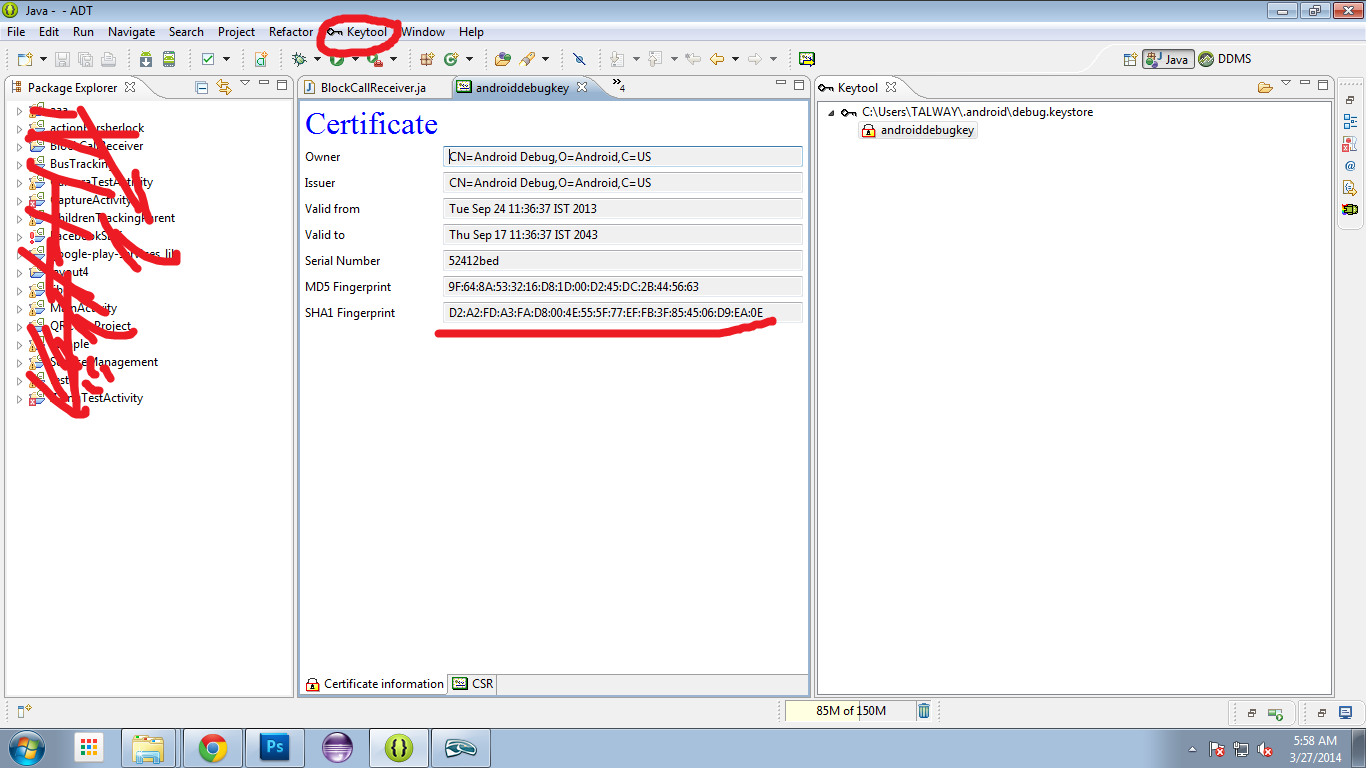The height and width of the screenshot is (768, 1366).
Task: Click the New Java Package icon
Action: [427, 59]
